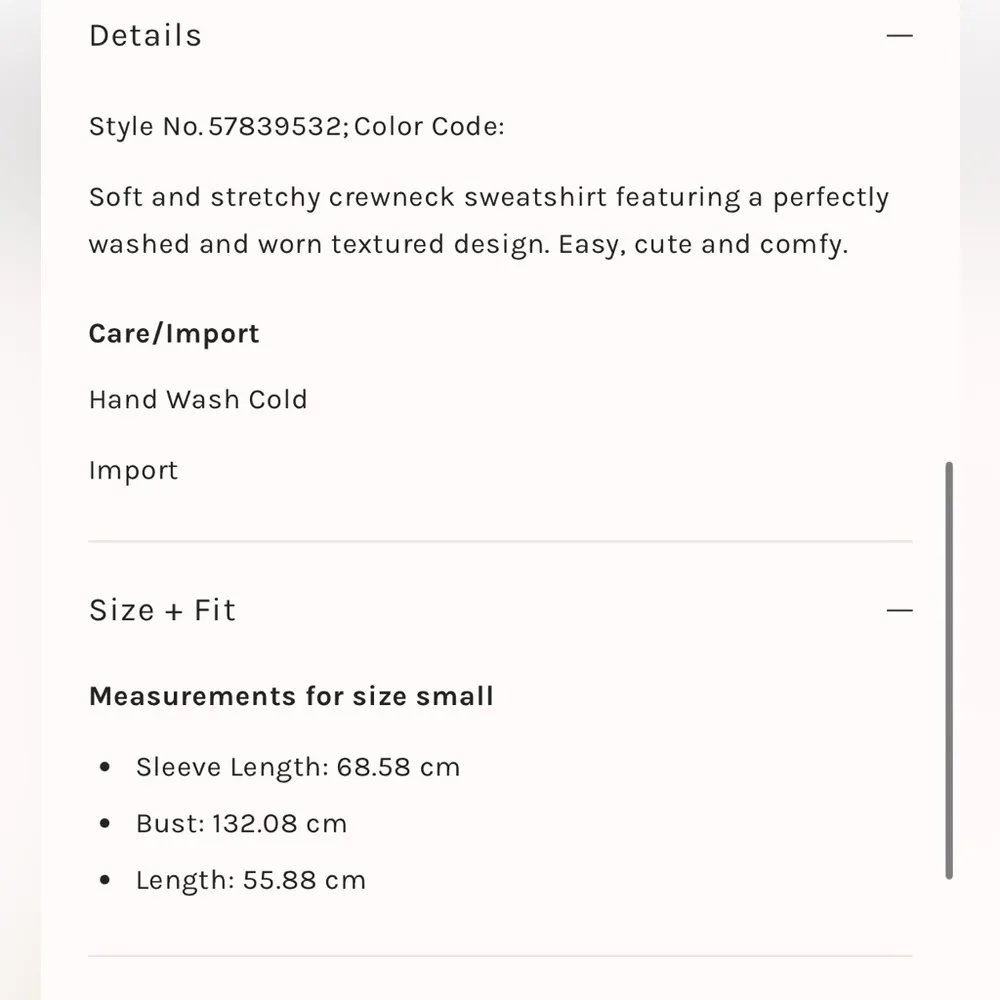Click the 'Soft and stretchy crewneck' text line

click(x=488, y=197)
